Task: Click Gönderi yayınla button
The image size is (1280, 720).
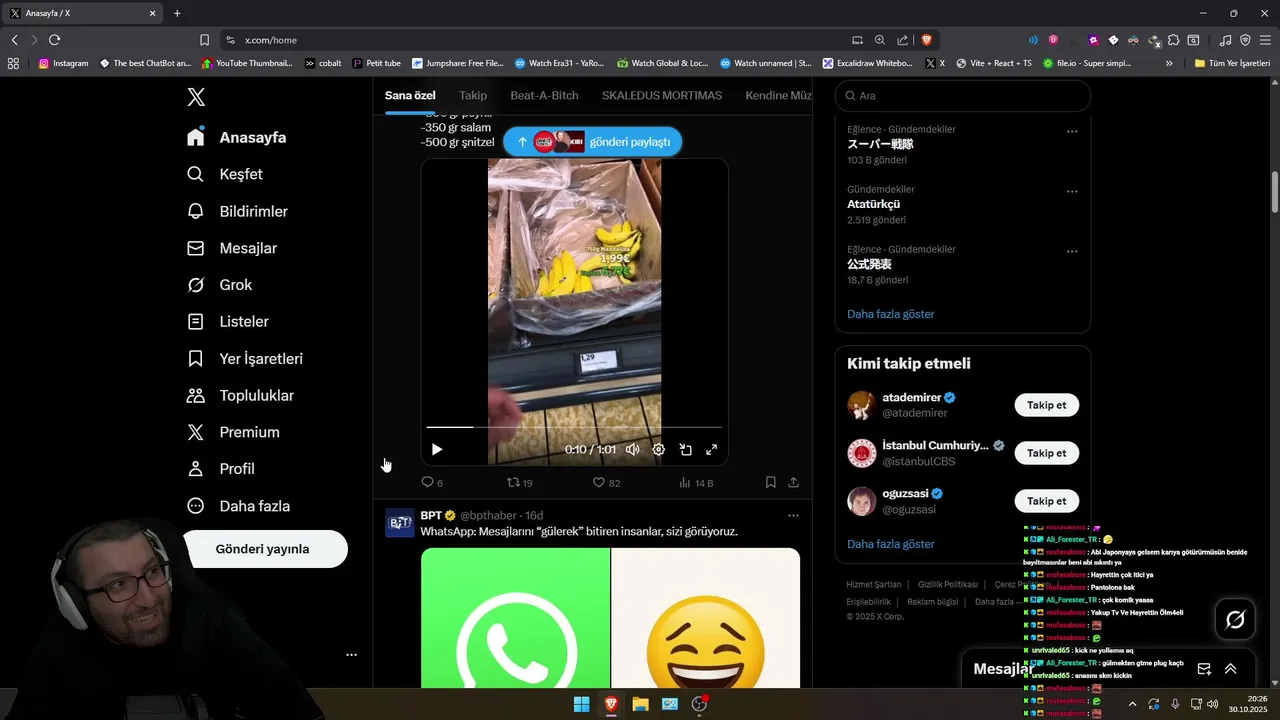Action: (x=264, y=549)
